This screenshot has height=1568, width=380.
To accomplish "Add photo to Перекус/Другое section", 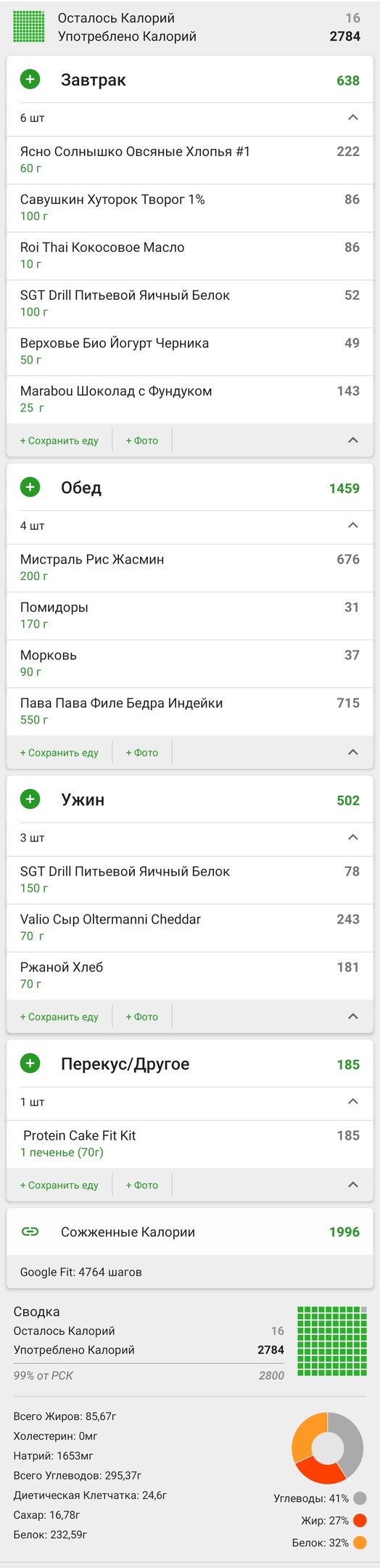I will (142, 1185).
